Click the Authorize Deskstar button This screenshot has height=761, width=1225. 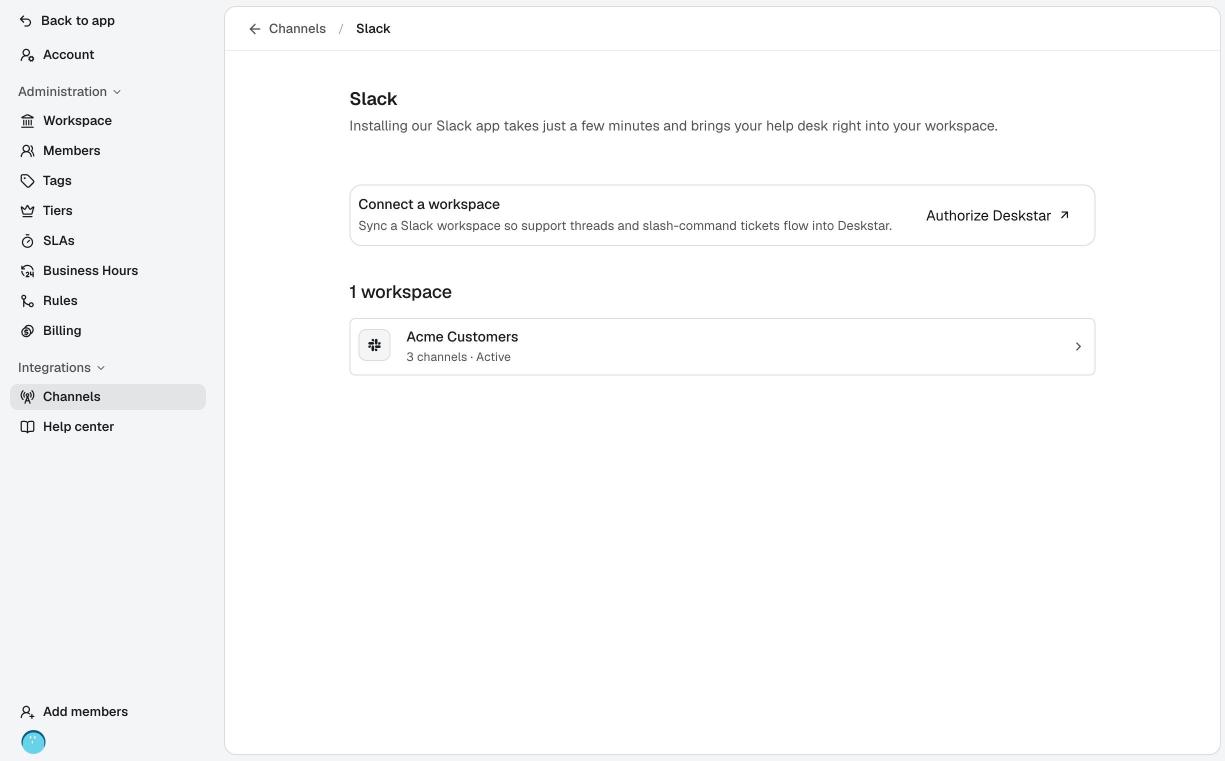click(998, 215)
